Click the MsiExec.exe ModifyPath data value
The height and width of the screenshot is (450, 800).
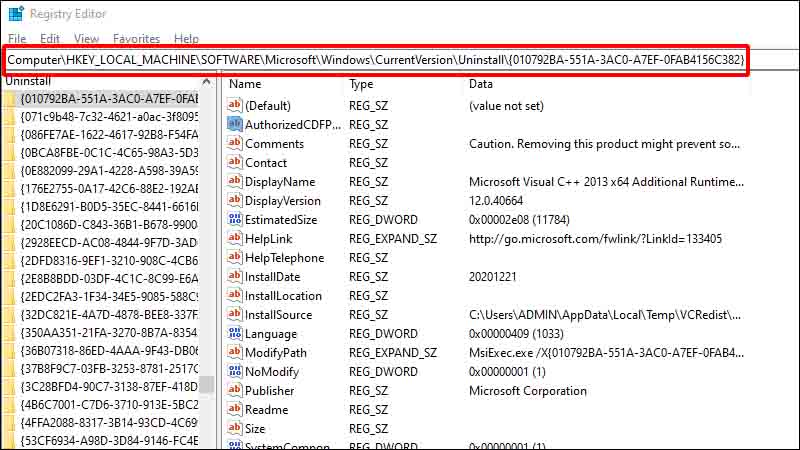point(606,353)
